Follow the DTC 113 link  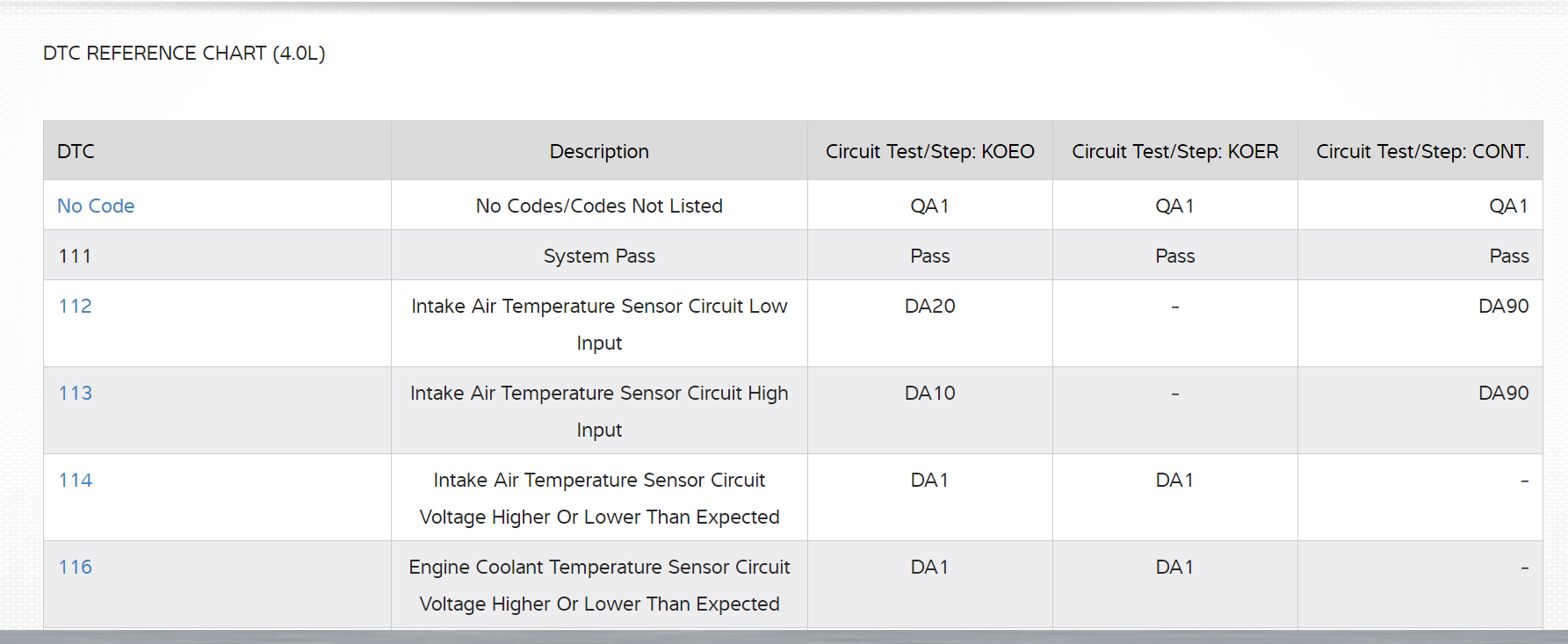(x=76, y=393)
